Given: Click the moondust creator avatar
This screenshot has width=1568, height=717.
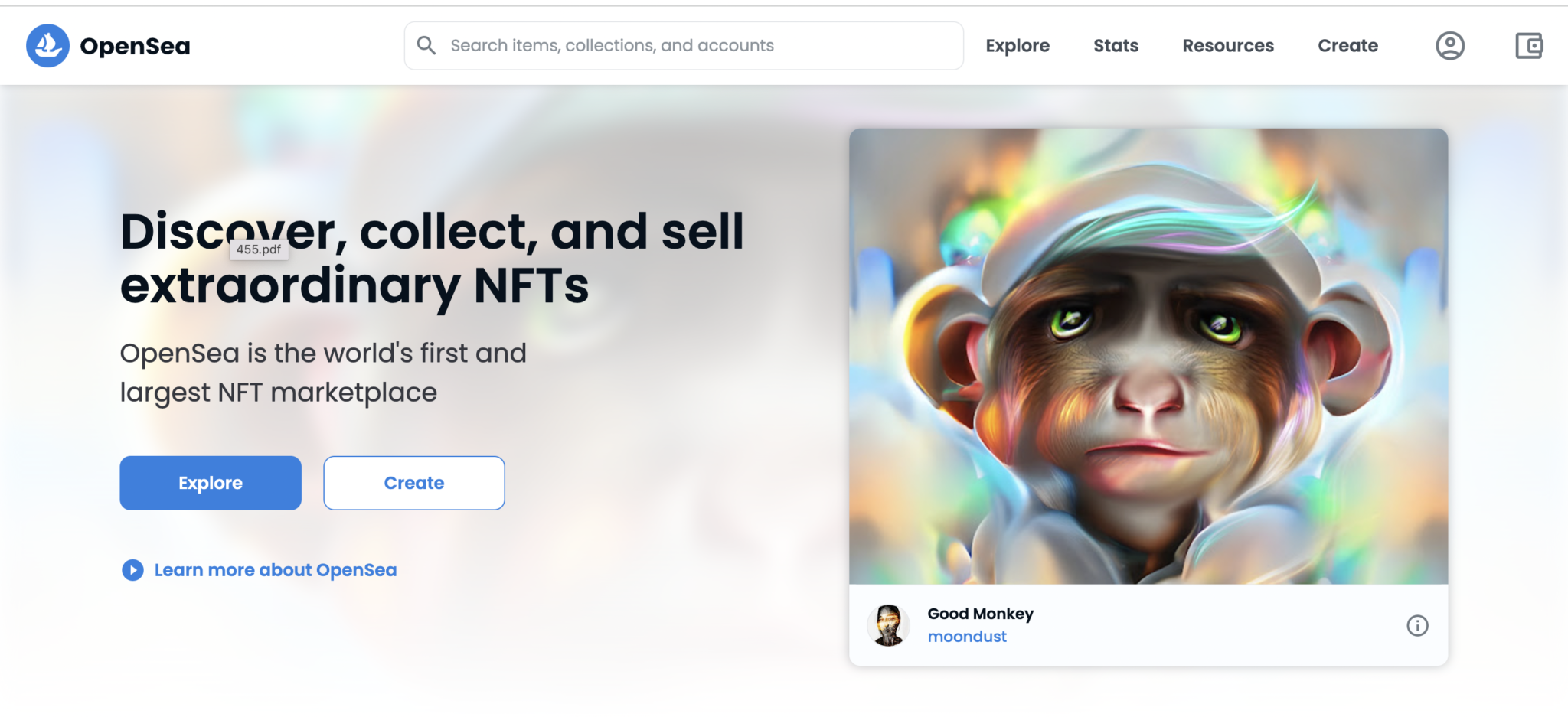Looking at the screenshot, I should click(888, 625).
